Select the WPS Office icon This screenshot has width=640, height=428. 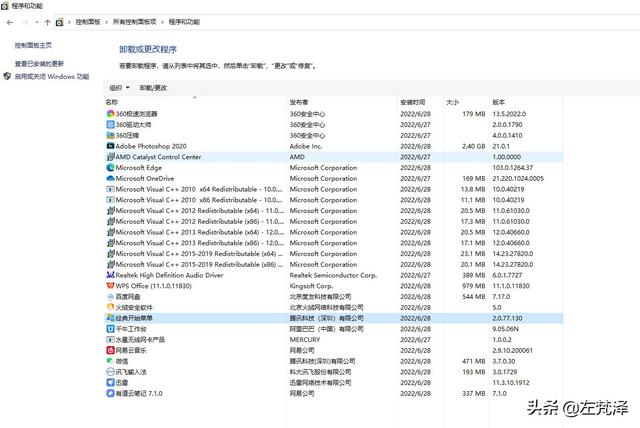110,286
